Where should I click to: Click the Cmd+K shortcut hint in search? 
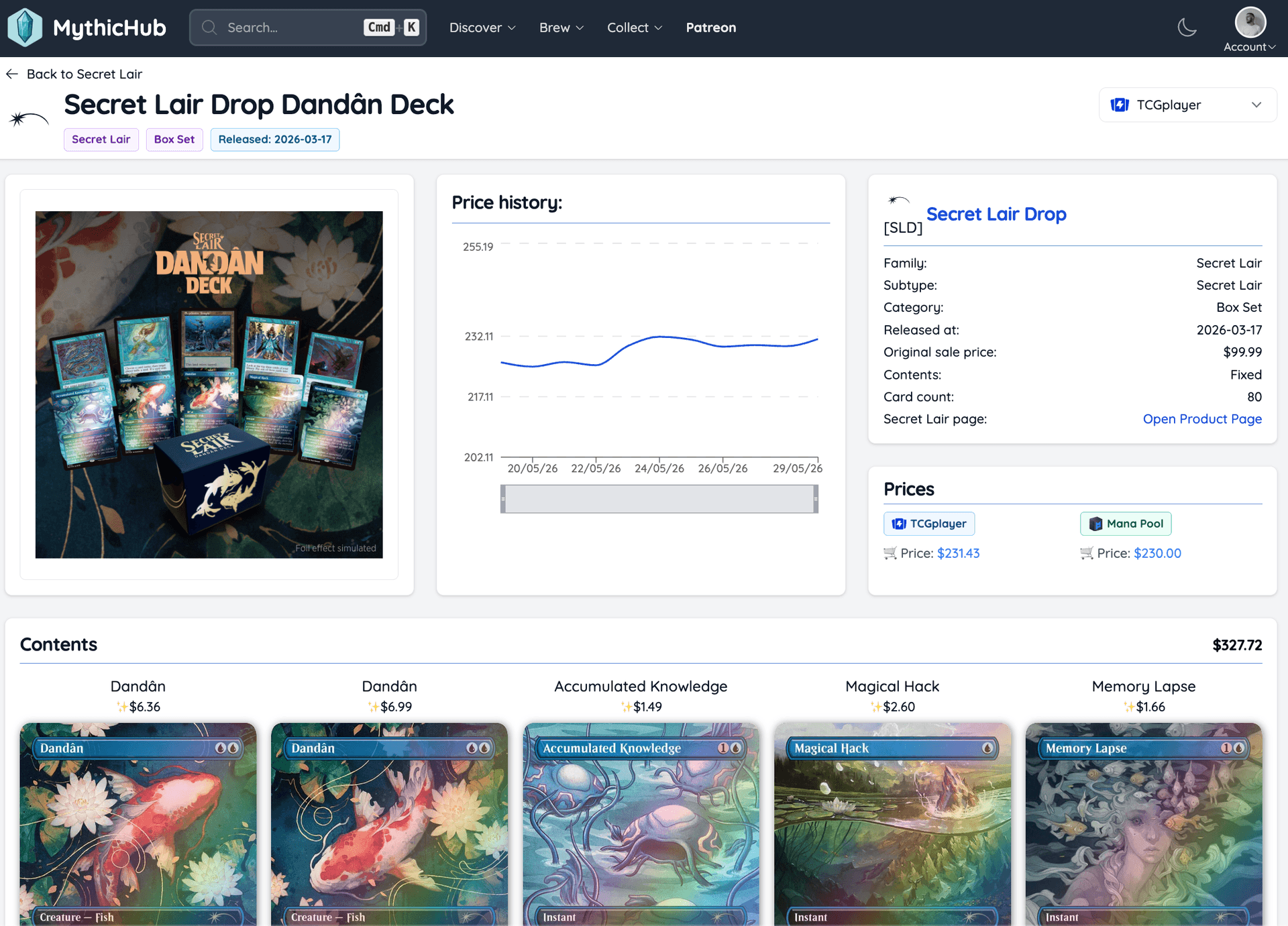tap(392, 27)
